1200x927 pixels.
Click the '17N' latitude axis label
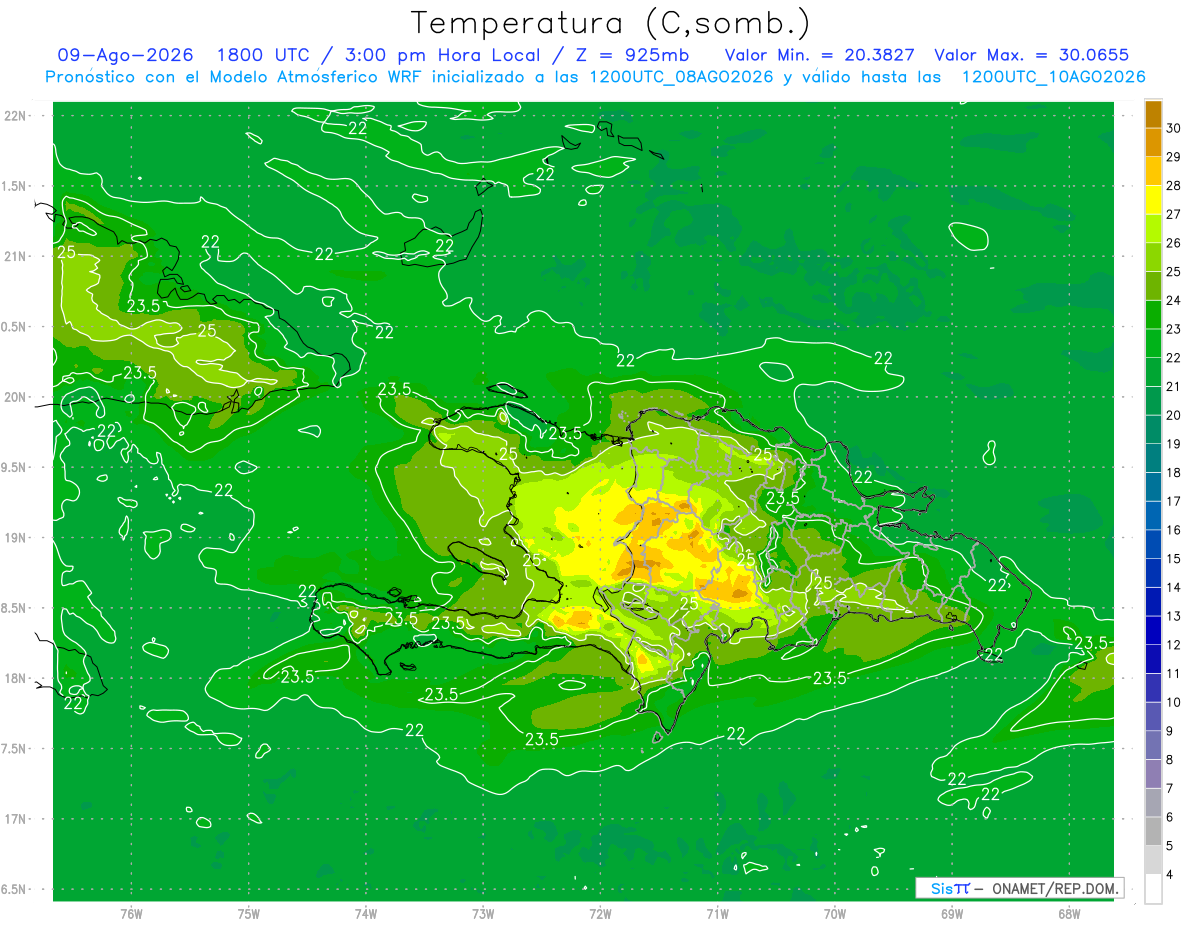coord(16,819)
